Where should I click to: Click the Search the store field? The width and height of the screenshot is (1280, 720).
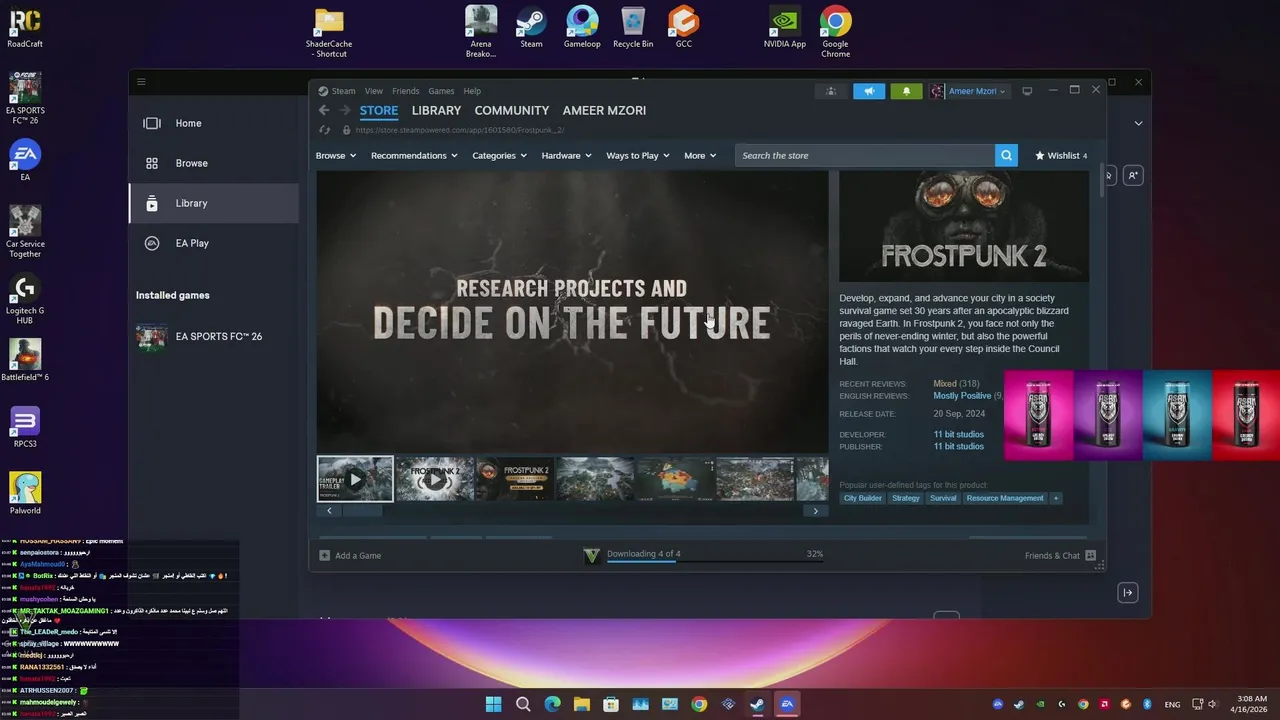865,155
